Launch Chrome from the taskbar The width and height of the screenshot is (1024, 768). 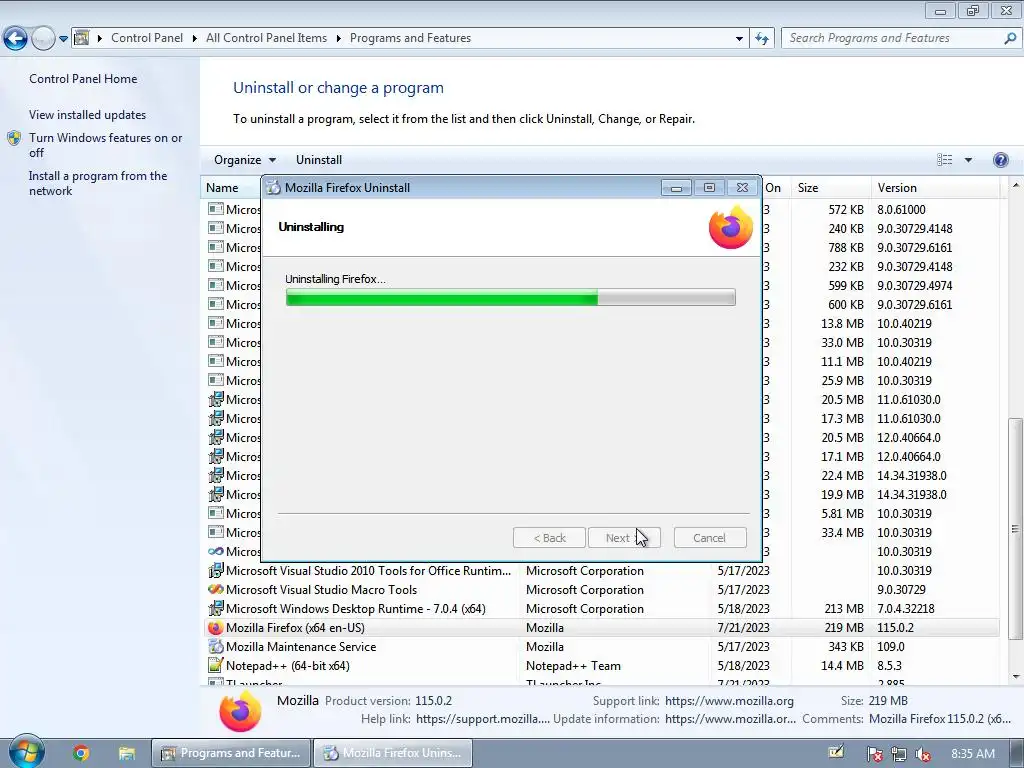click(81, 754)
